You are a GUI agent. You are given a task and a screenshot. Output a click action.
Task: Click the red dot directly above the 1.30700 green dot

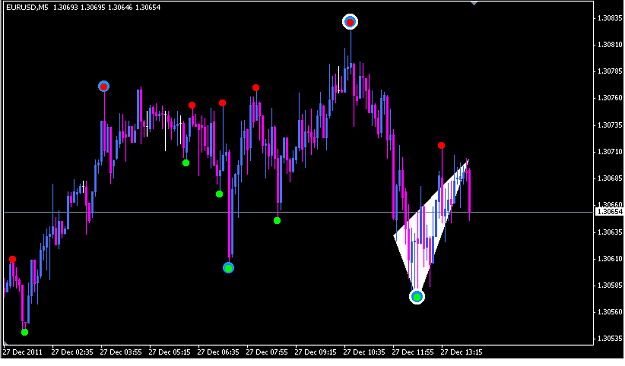coord(192,105)
